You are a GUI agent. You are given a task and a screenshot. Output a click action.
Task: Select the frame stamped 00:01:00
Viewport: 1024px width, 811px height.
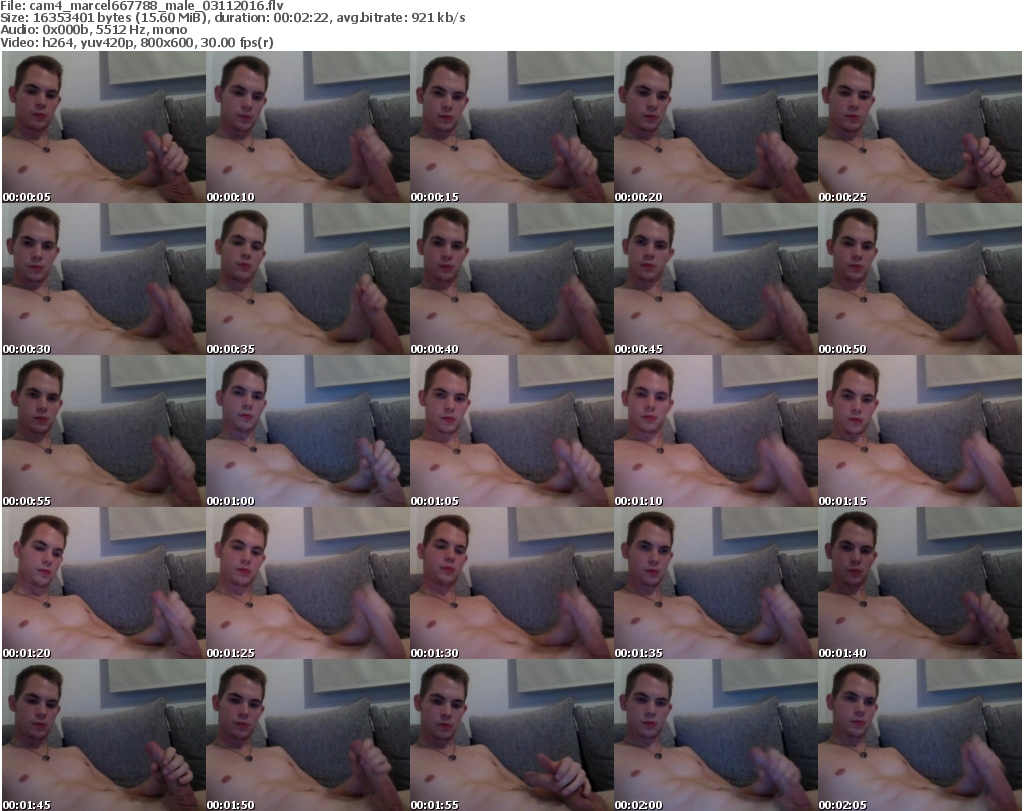pyautogui.click(x=308, y=431)
